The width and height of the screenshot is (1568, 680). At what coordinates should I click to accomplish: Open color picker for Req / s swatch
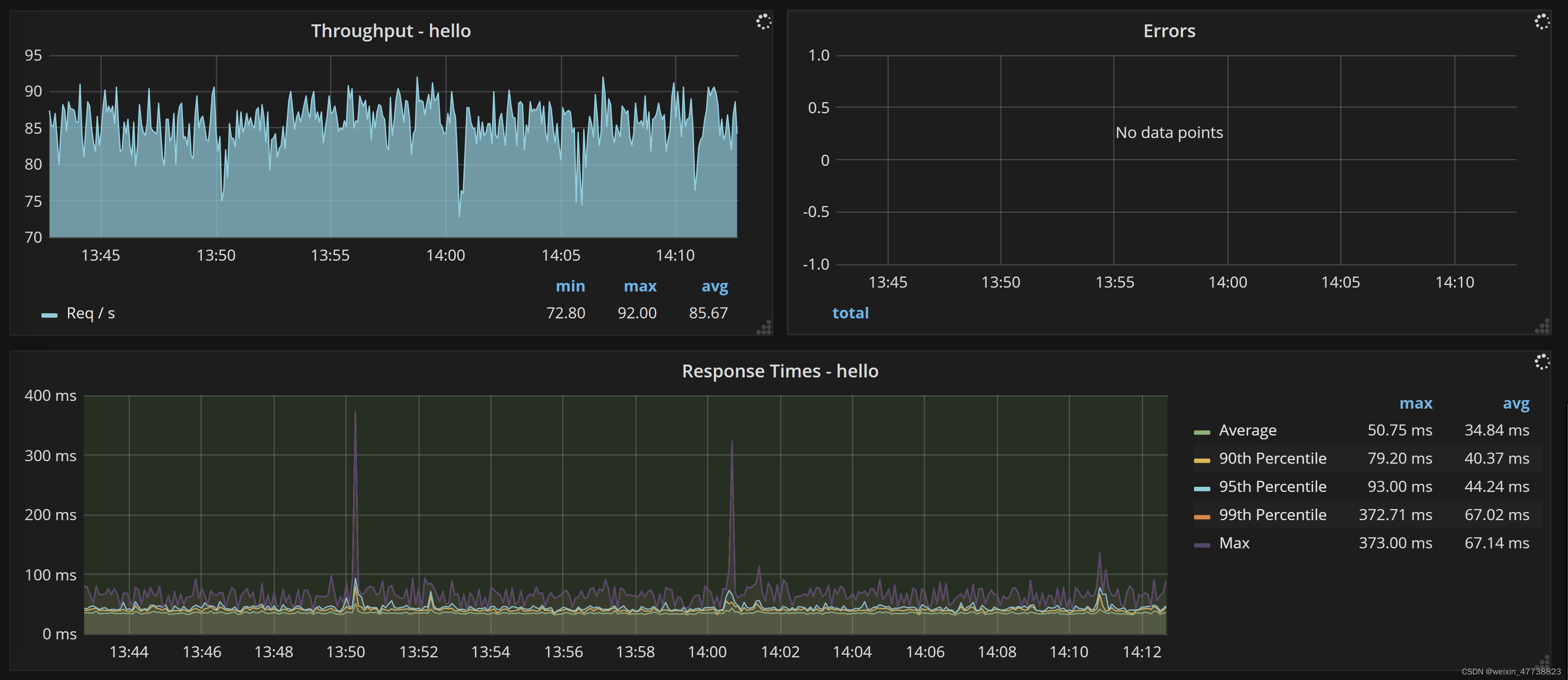49,315
